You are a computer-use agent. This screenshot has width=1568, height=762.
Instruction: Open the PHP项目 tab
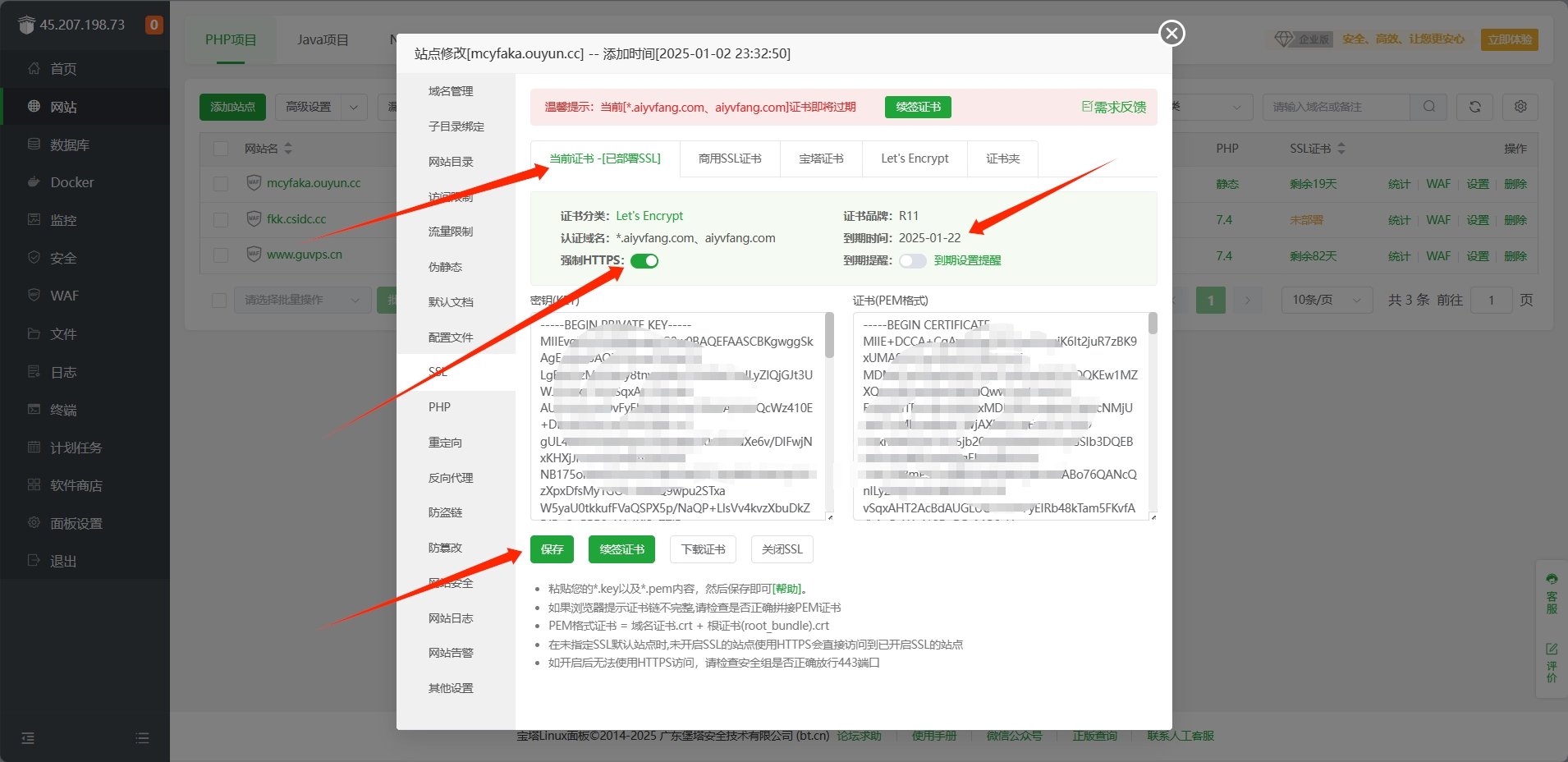pyautogui.click(x=231, y=39)
